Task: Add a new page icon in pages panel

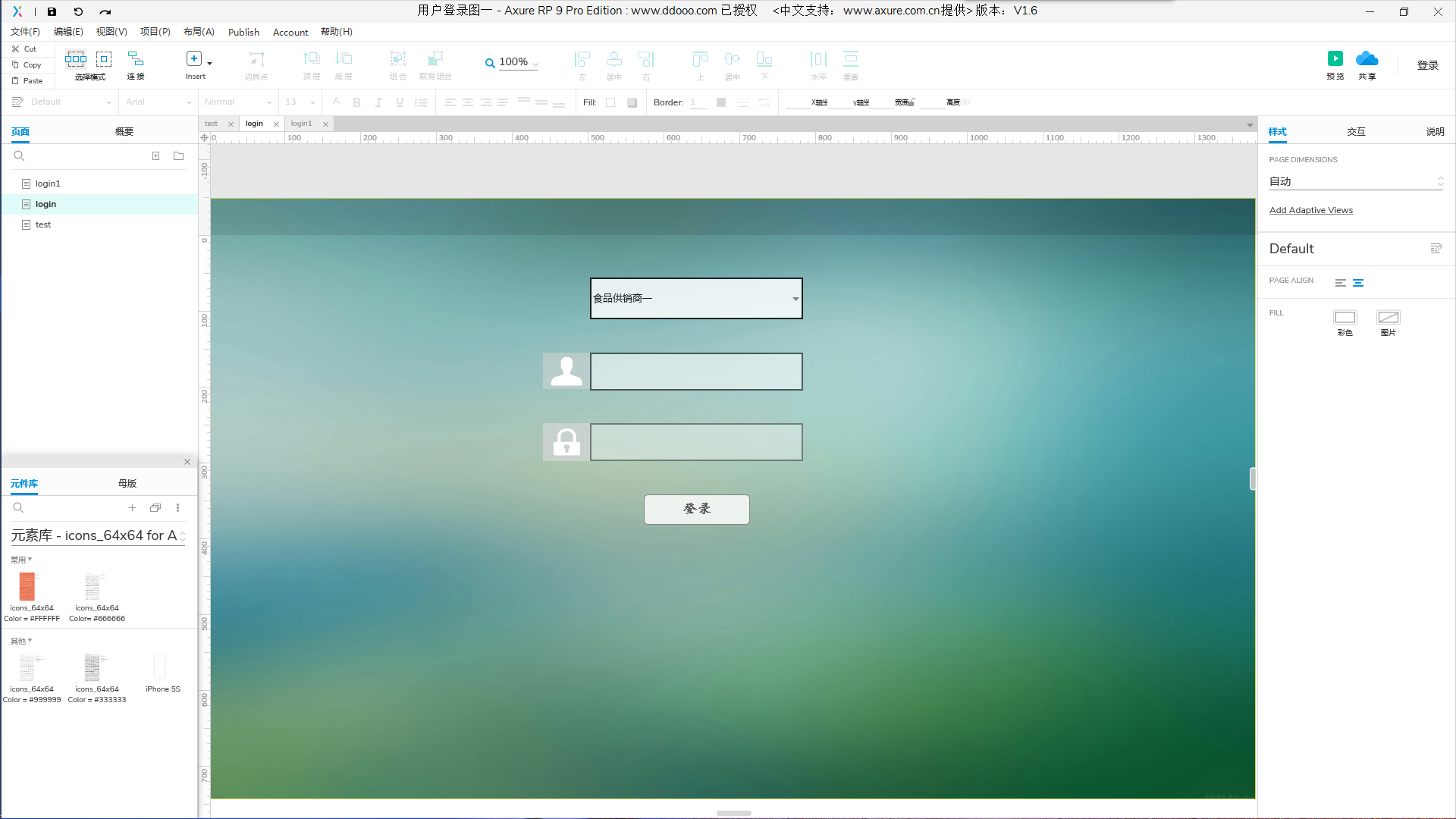Action: tap(155, 155)
